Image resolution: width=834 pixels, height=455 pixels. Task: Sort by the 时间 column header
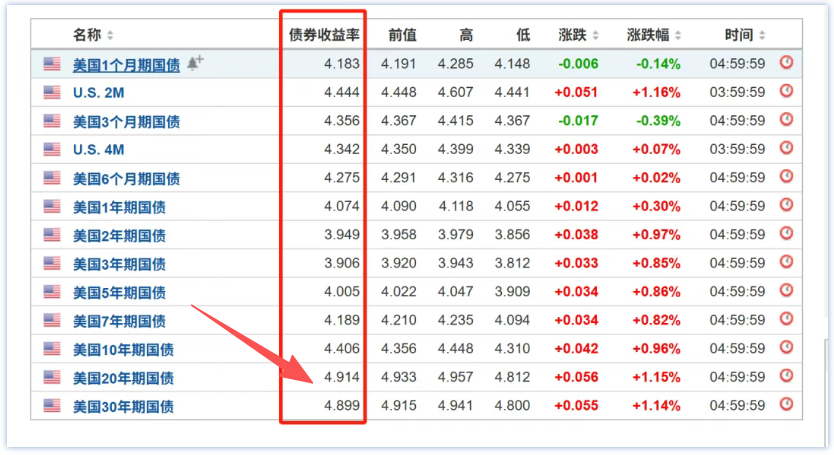pyautogui.click(x=744, y=35)
